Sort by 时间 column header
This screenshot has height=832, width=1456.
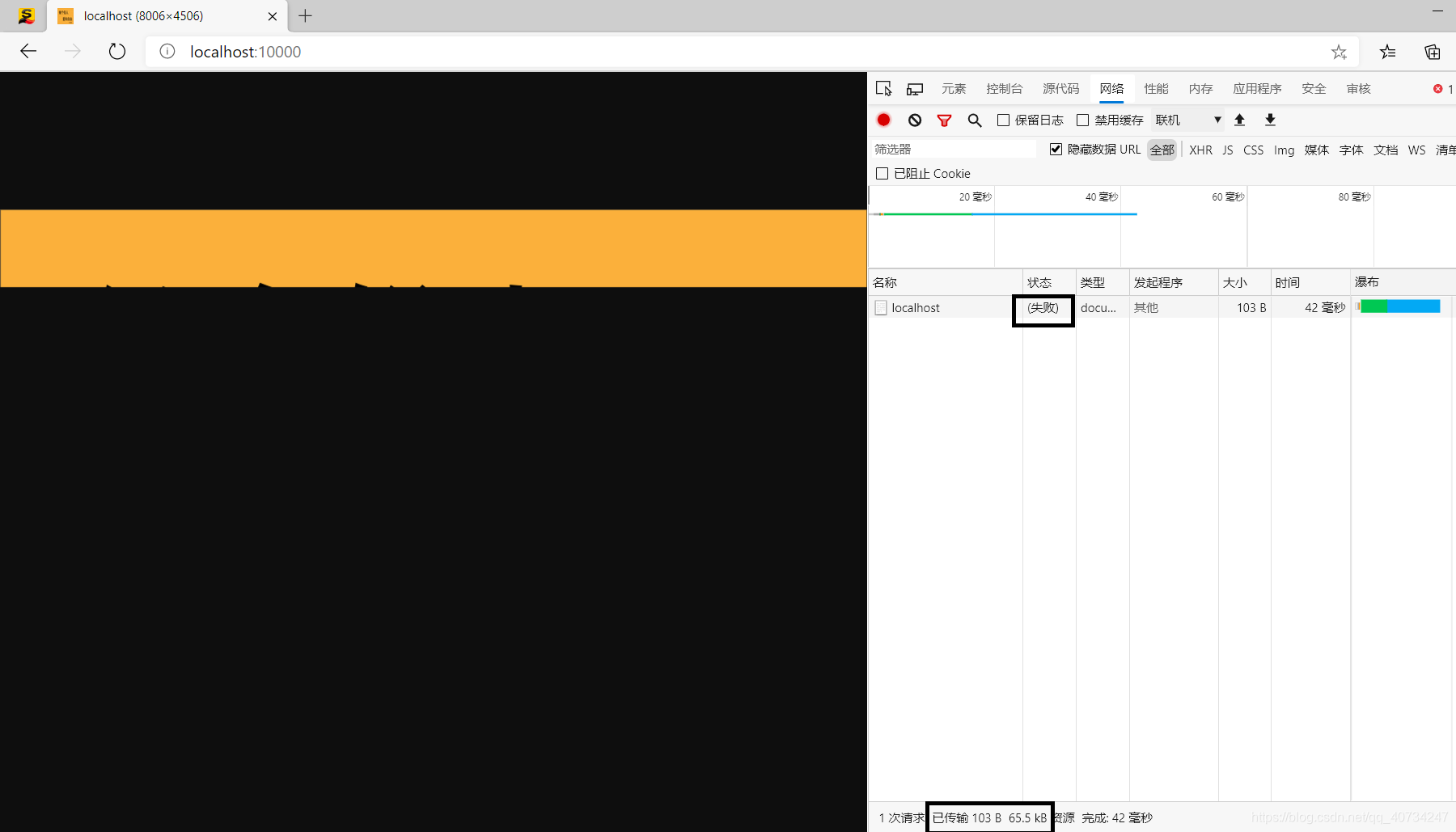tap(1310, 282)
